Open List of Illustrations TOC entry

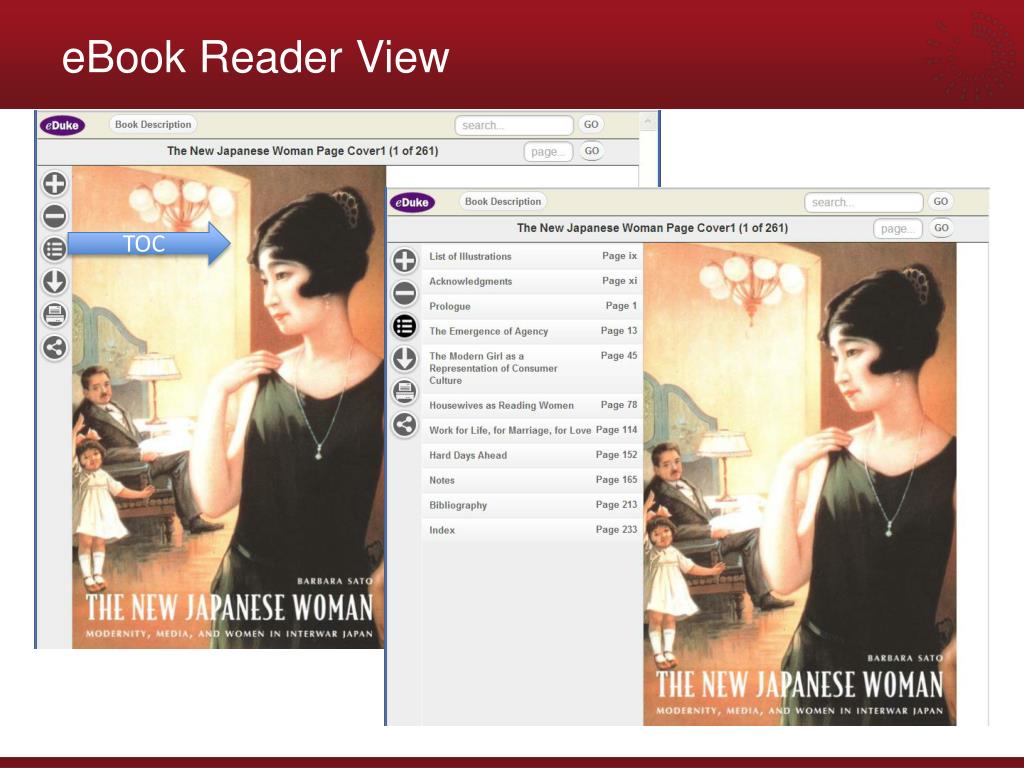click(533, 256)
